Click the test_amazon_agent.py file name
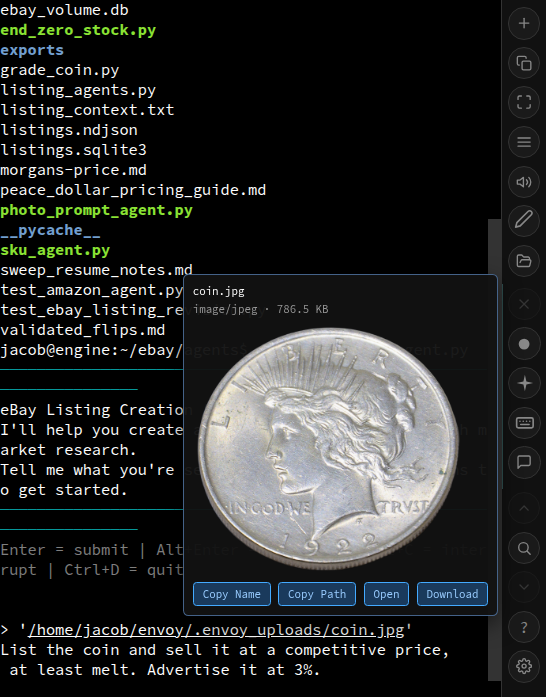This screenshot has width=546, height=697. pos(92,290)
